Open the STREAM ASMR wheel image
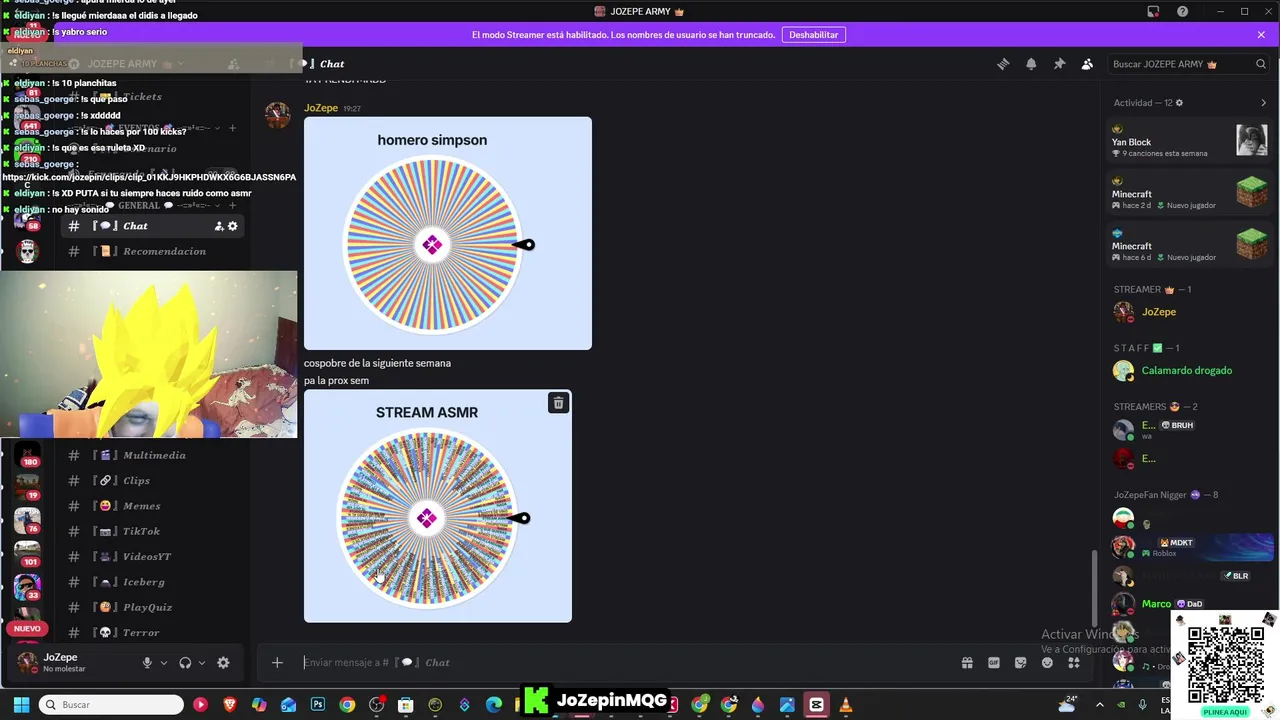Screen dimensions: 1280x720 point(438,506)
